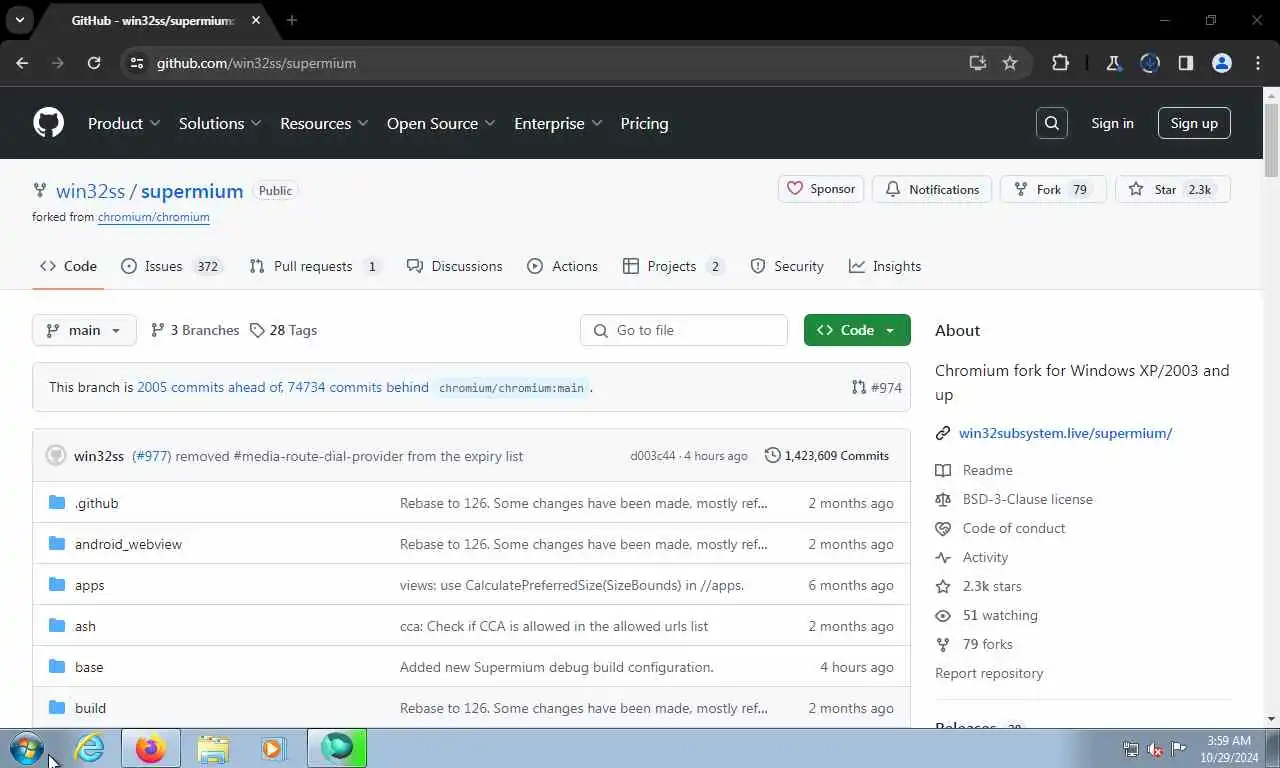Bookmark this page with the star icon
The image size is (1280, 768).
(1010, 63)
